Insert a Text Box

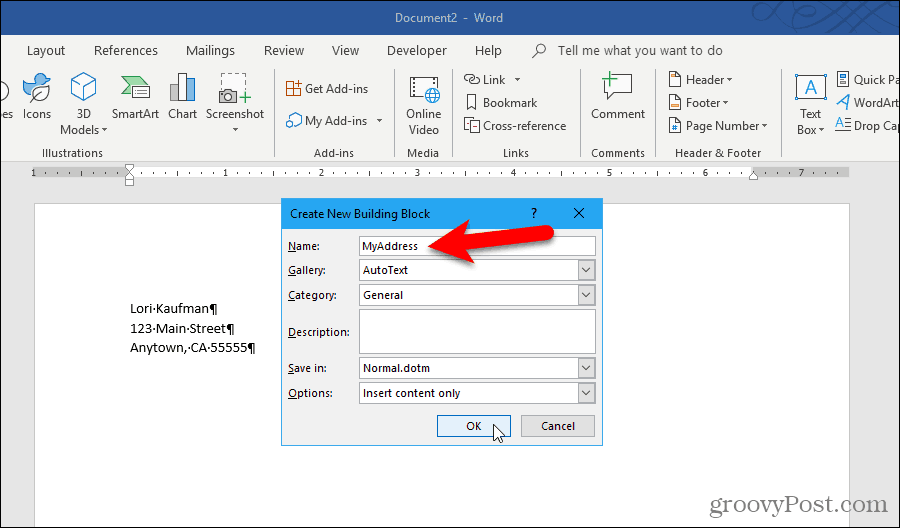coord(810,105)
